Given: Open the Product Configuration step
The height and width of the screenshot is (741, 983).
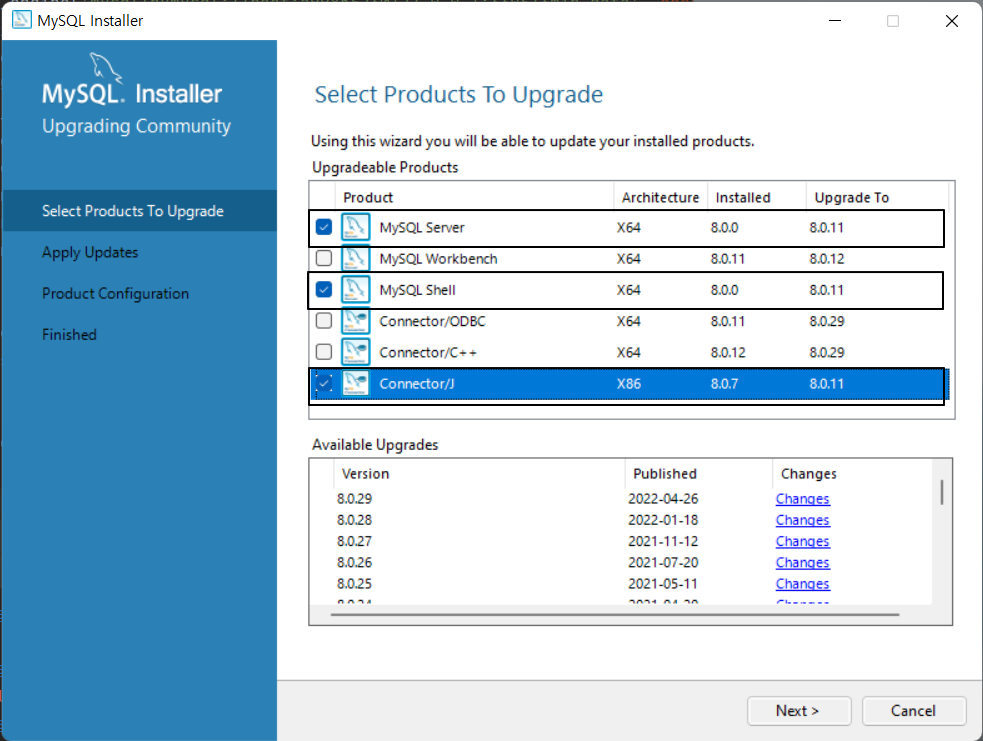Looking at the screenshot, I should (x=115, y=293).
